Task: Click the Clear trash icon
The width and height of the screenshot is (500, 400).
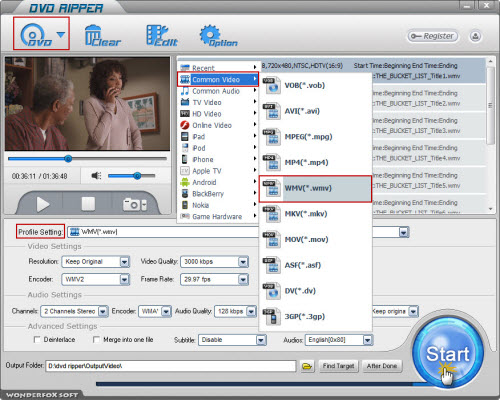Action: [102, 35]
